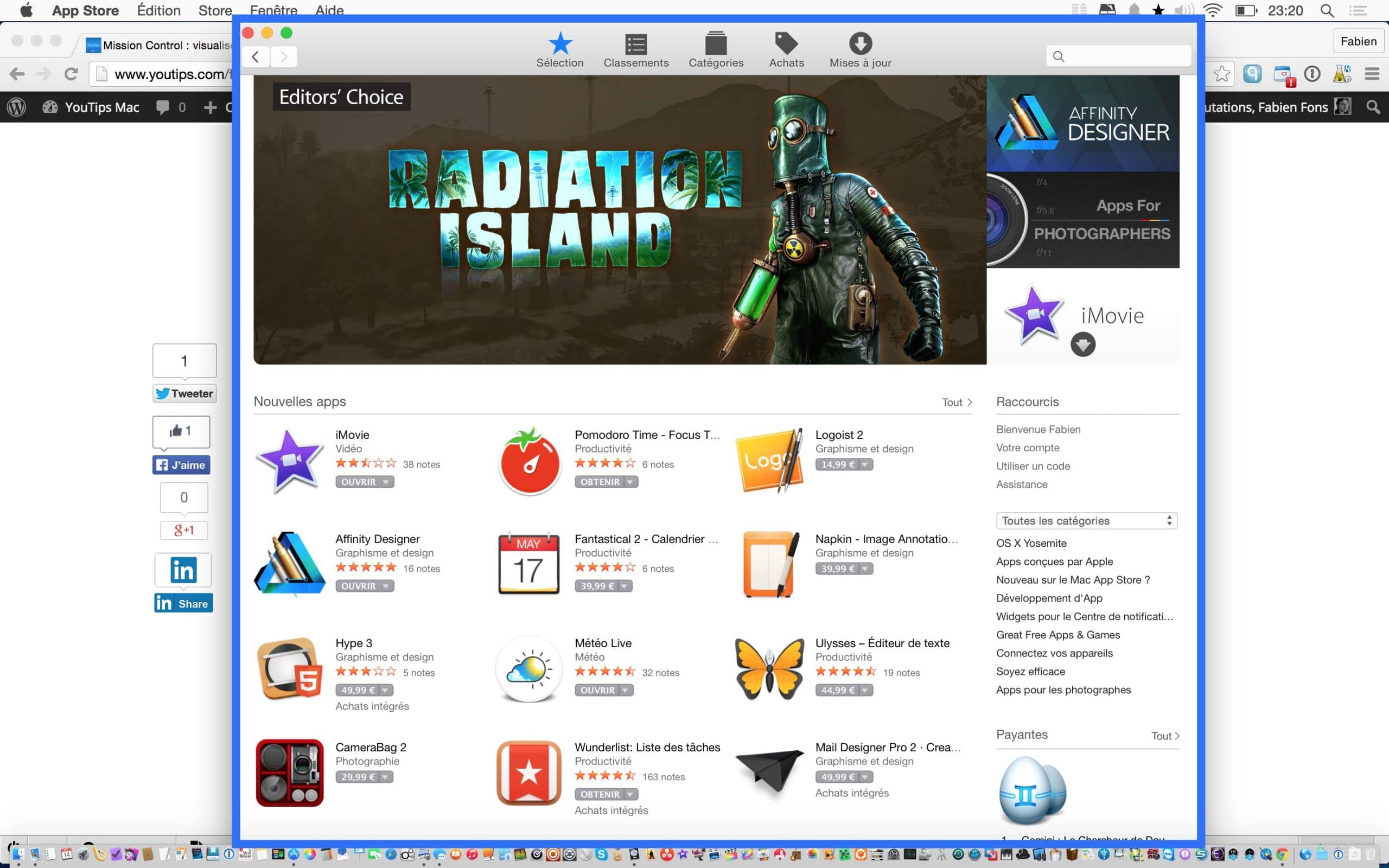This screenshot has width=1389, height=868.
Task: Click Utiliser un code link
Action: [x=1033, y=466]
